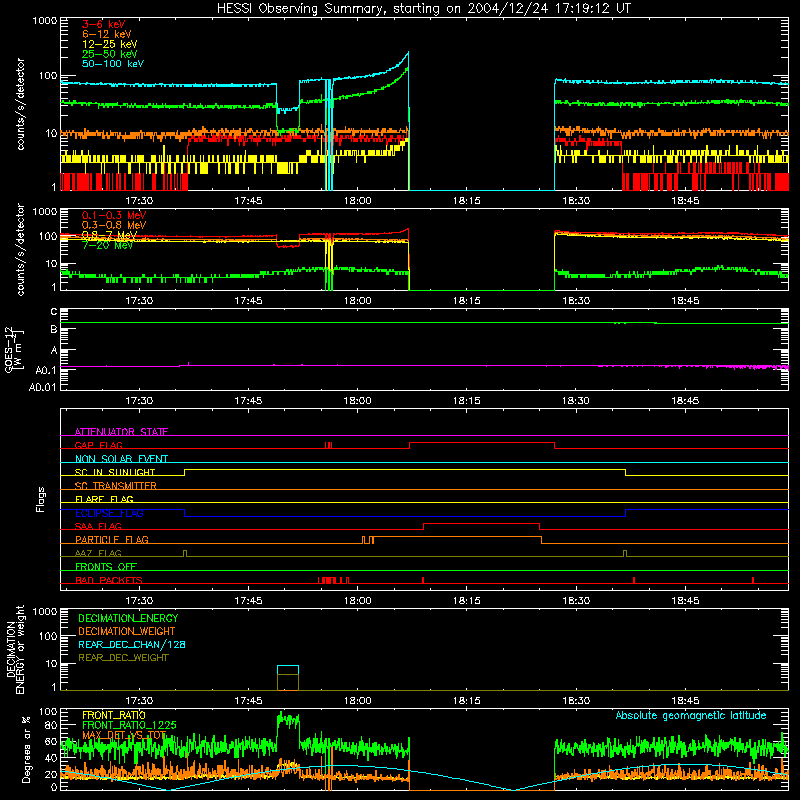
Task: Click the 7-20 MeV legend label
Action: click(x=107, y=245)
